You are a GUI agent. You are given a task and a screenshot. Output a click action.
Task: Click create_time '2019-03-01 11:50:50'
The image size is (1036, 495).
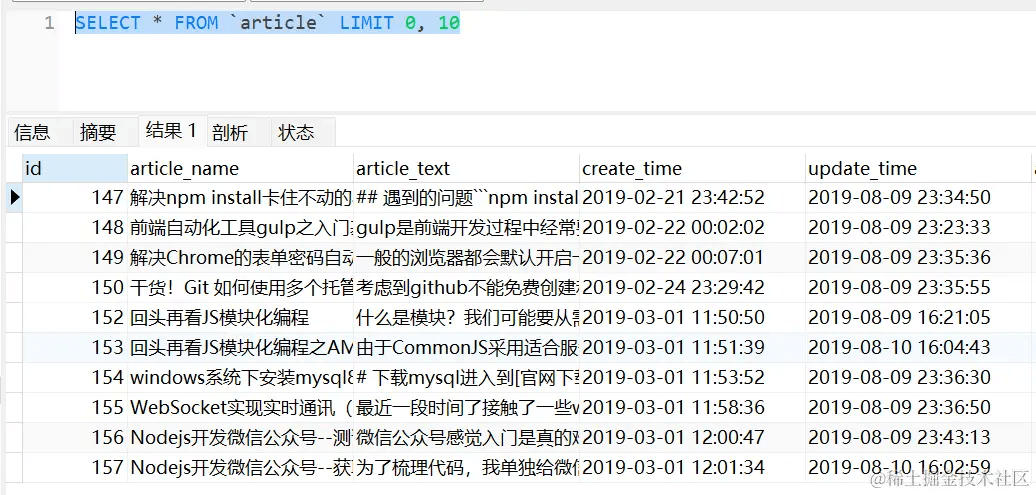[692, 317]
